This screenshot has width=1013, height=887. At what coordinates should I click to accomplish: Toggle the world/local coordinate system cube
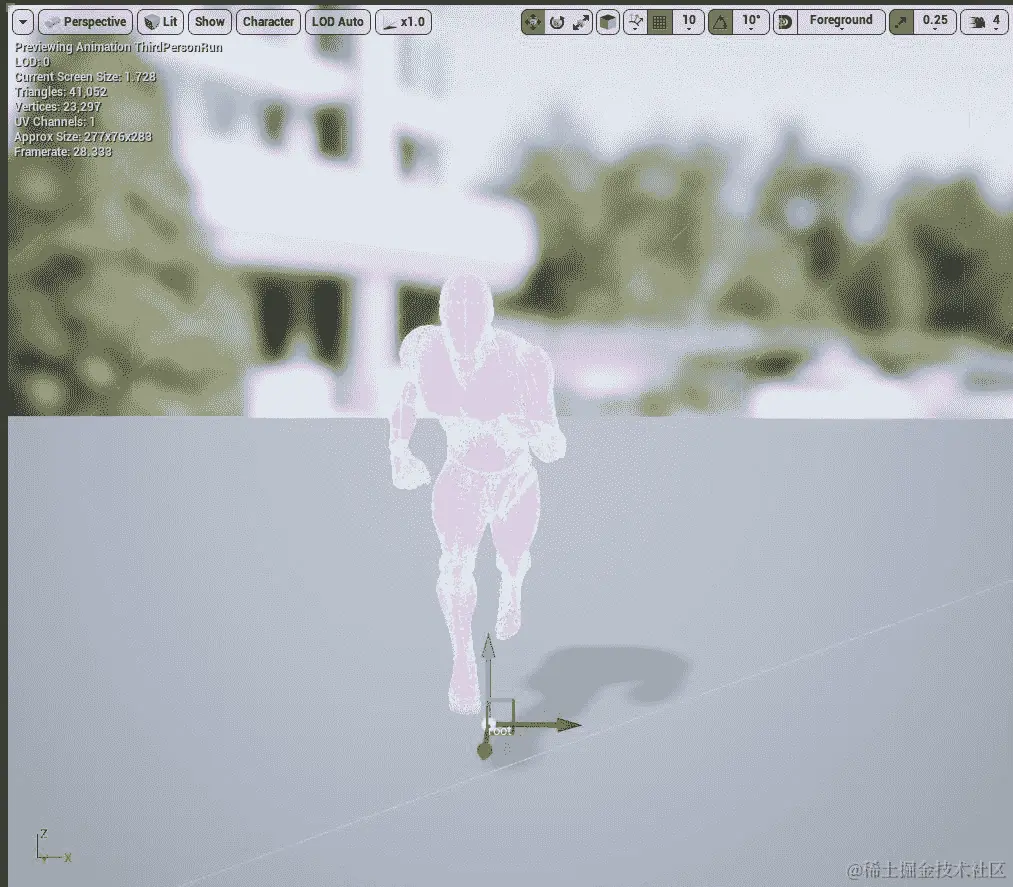tap(607, 23)
